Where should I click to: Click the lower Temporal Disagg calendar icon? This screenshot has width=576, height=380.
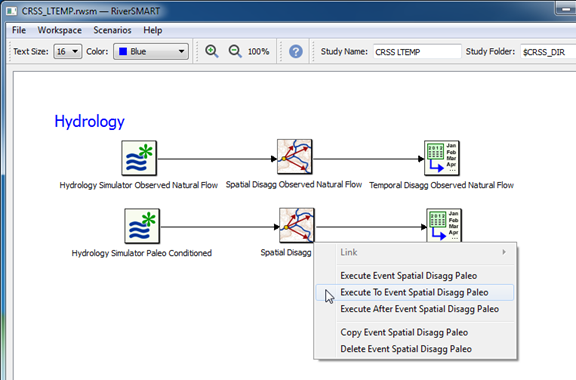click(444, 225)
